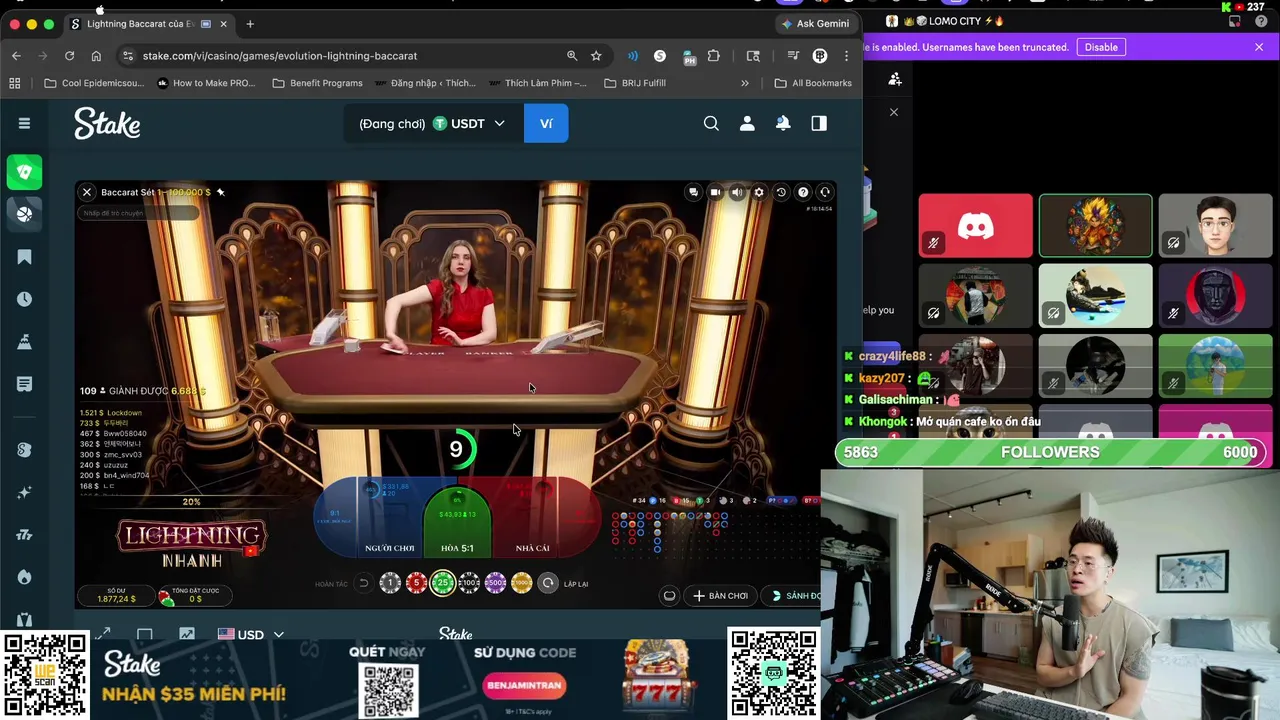Select the purple 500 chip

(x=495, y=583)
